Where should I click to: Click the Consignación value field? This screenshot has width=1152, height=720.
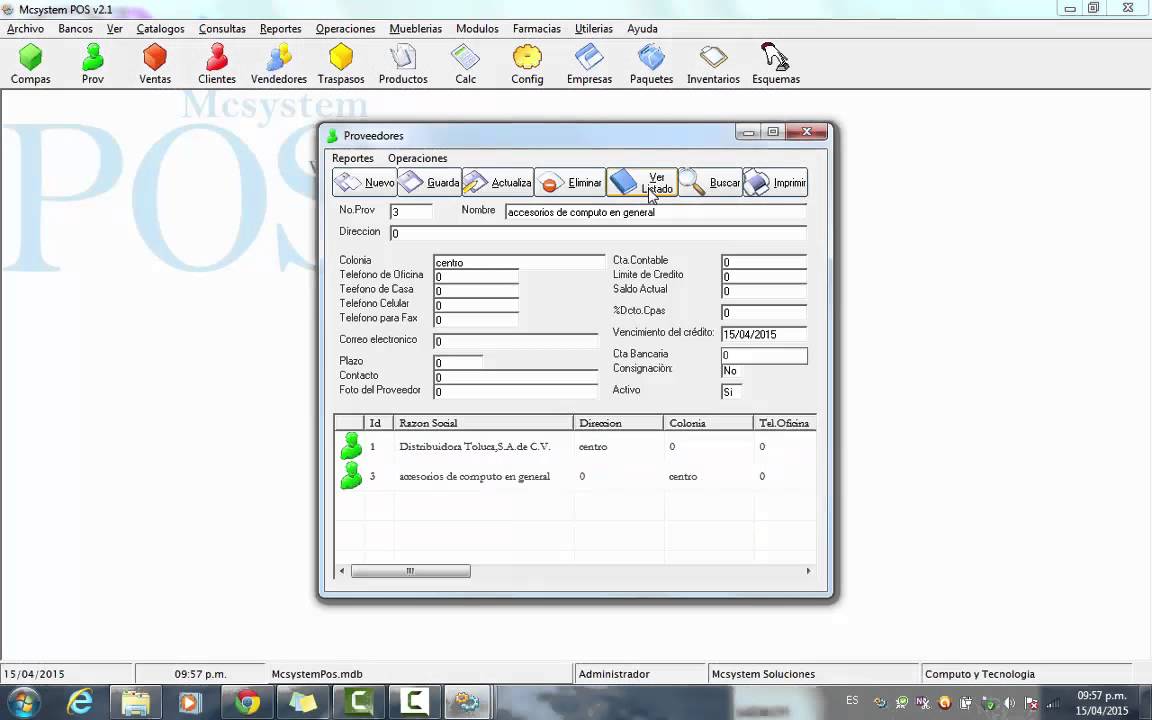click(x=732, y=370)
